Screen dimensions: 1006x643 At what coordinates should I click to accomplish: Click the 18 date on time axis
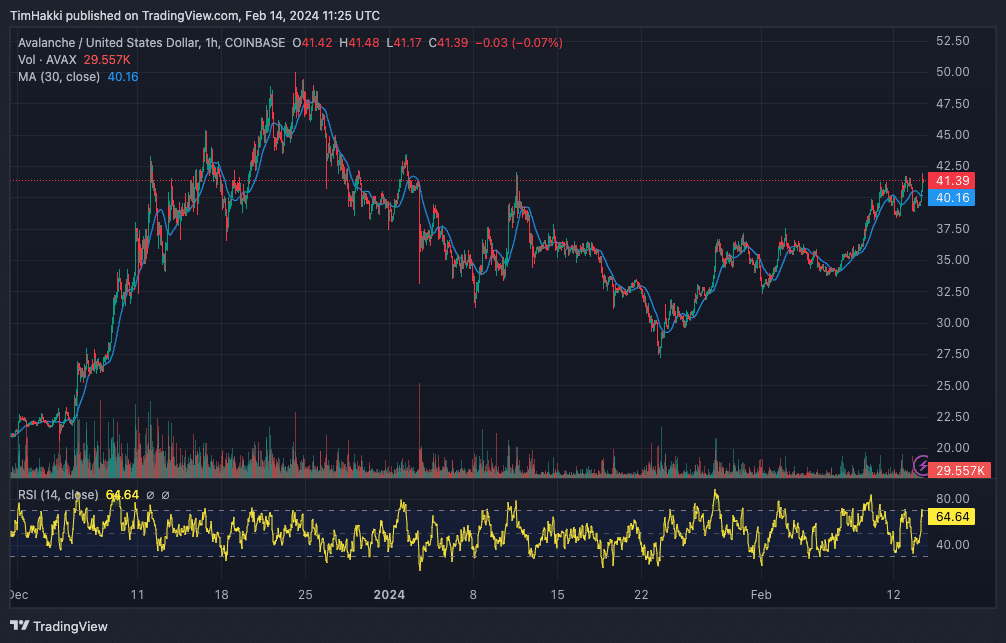coord(221,595)
